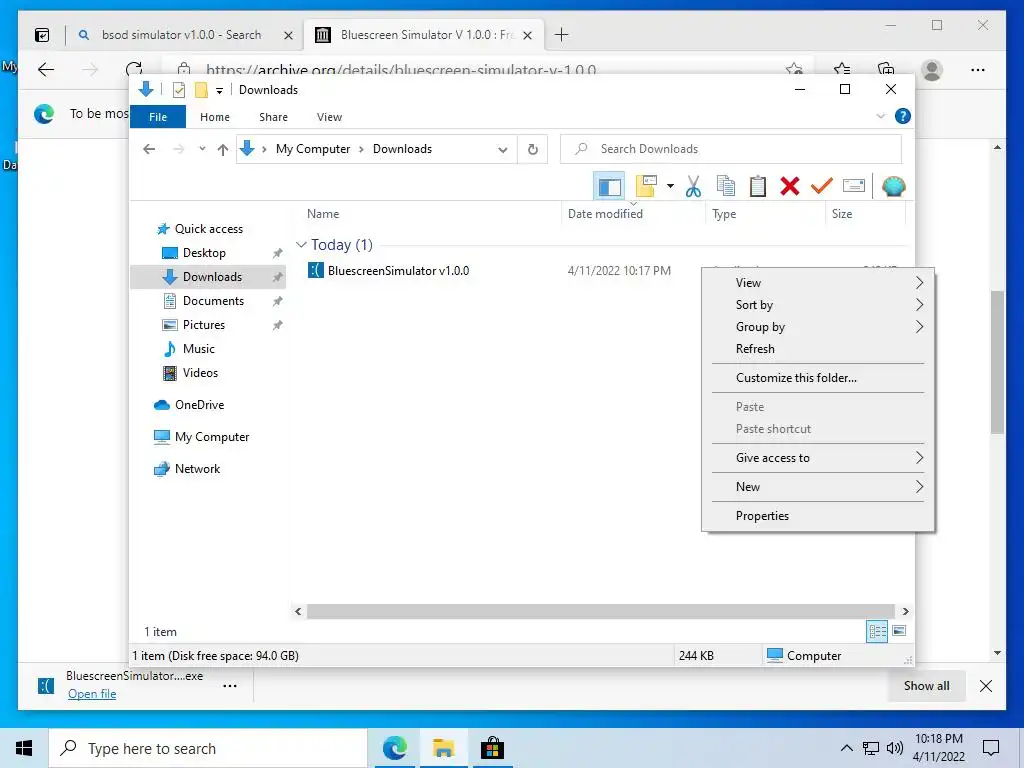
Task: Open the Group by submenu
Action: click(x=818, y=327)
